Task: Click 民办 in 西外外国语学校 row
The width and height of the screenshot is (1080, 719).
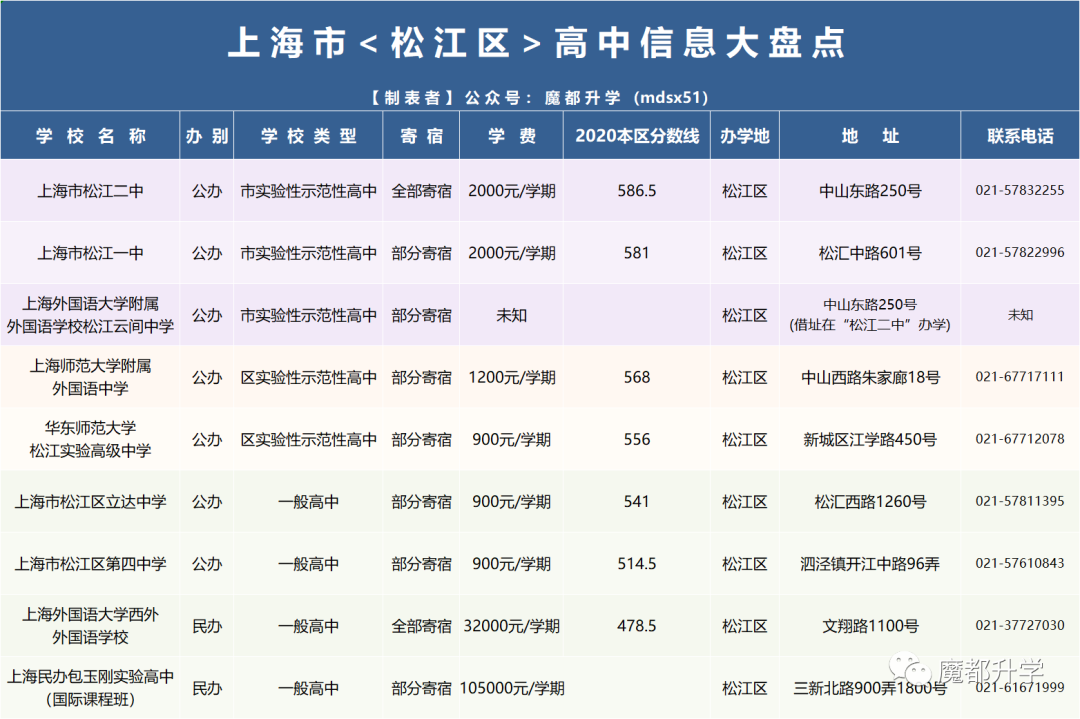Action: click(x=207, y=625)
